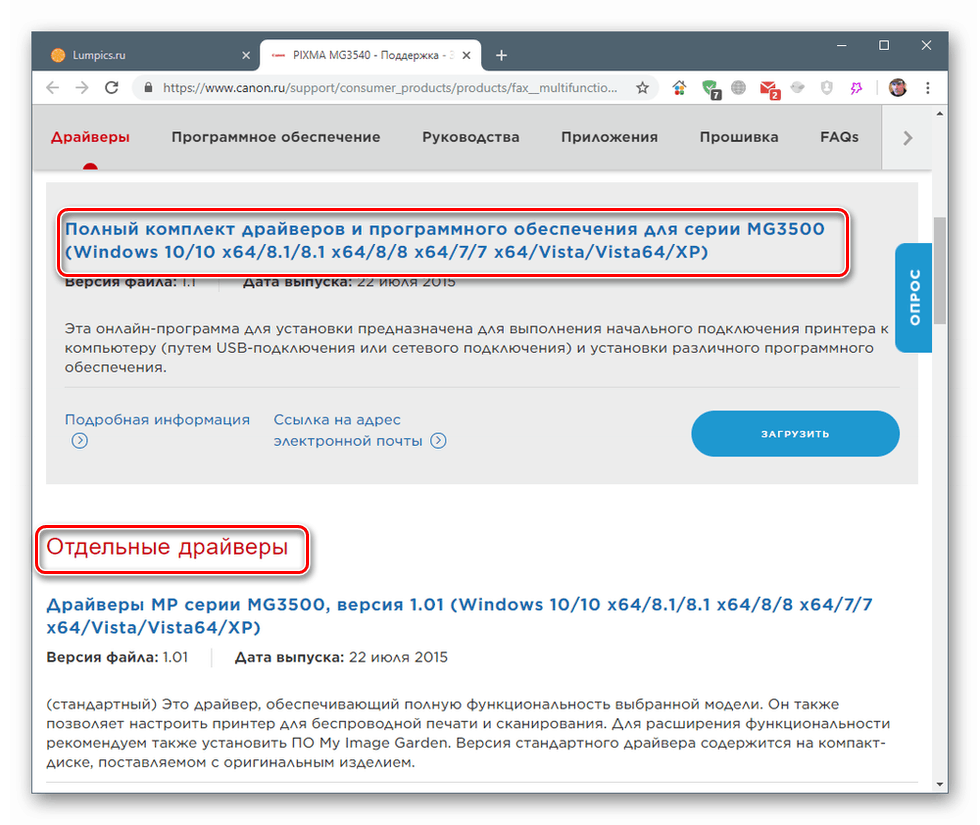This screenshot has height=825, width=980.
Task: Select the PIXMA MG3540 support tab
Action: [x=370, y=55]
